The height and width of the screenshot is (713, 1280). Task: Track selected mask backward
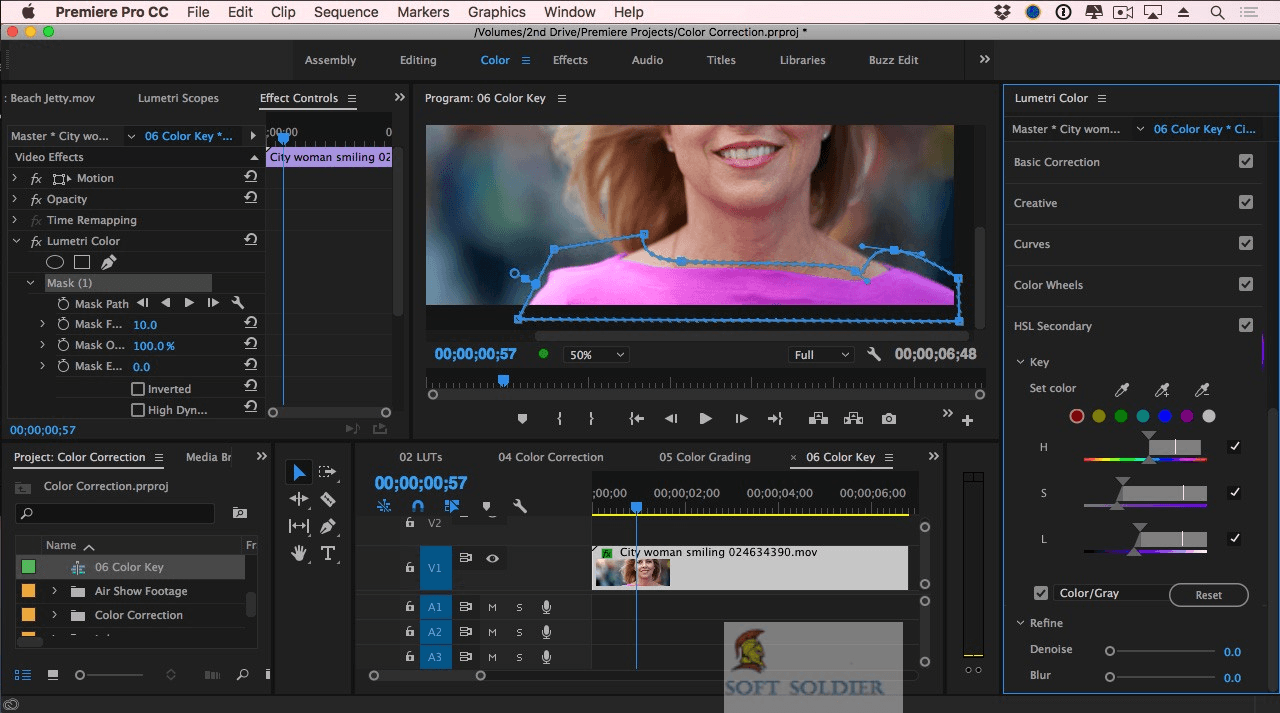pyautogui.click(x=166, y=303)
